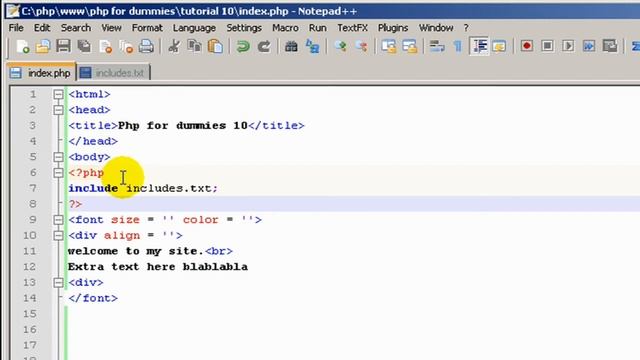Click the title text on line 3

(x=183, y=125)
